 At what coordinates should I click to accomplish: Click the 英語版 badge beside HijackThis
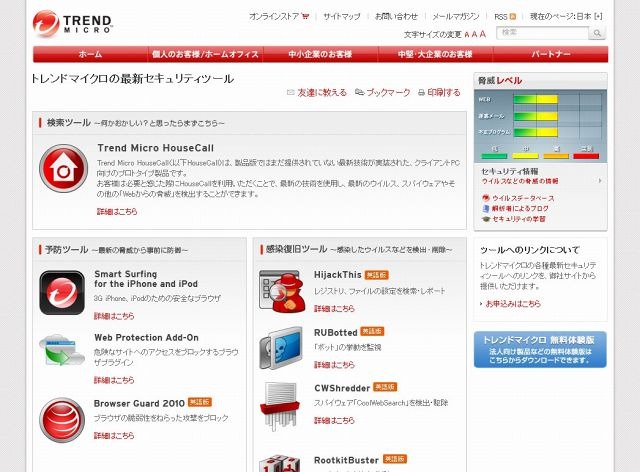coord(376,275)
